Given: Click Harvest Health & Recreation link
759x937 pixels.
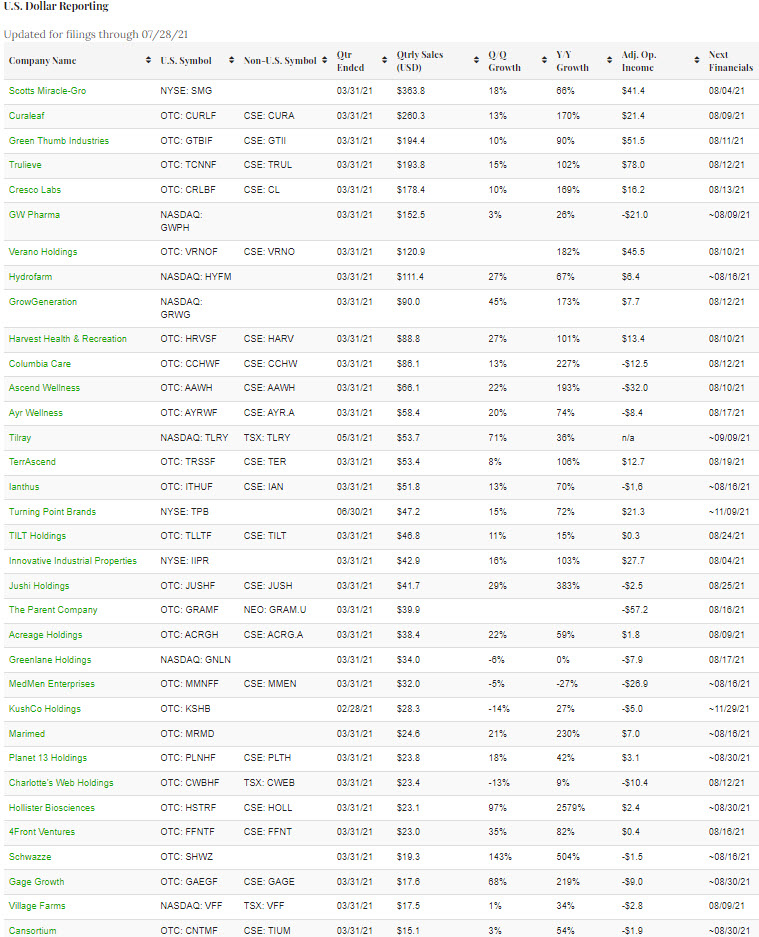Looking at the screenshot, I should coord(67,339).
